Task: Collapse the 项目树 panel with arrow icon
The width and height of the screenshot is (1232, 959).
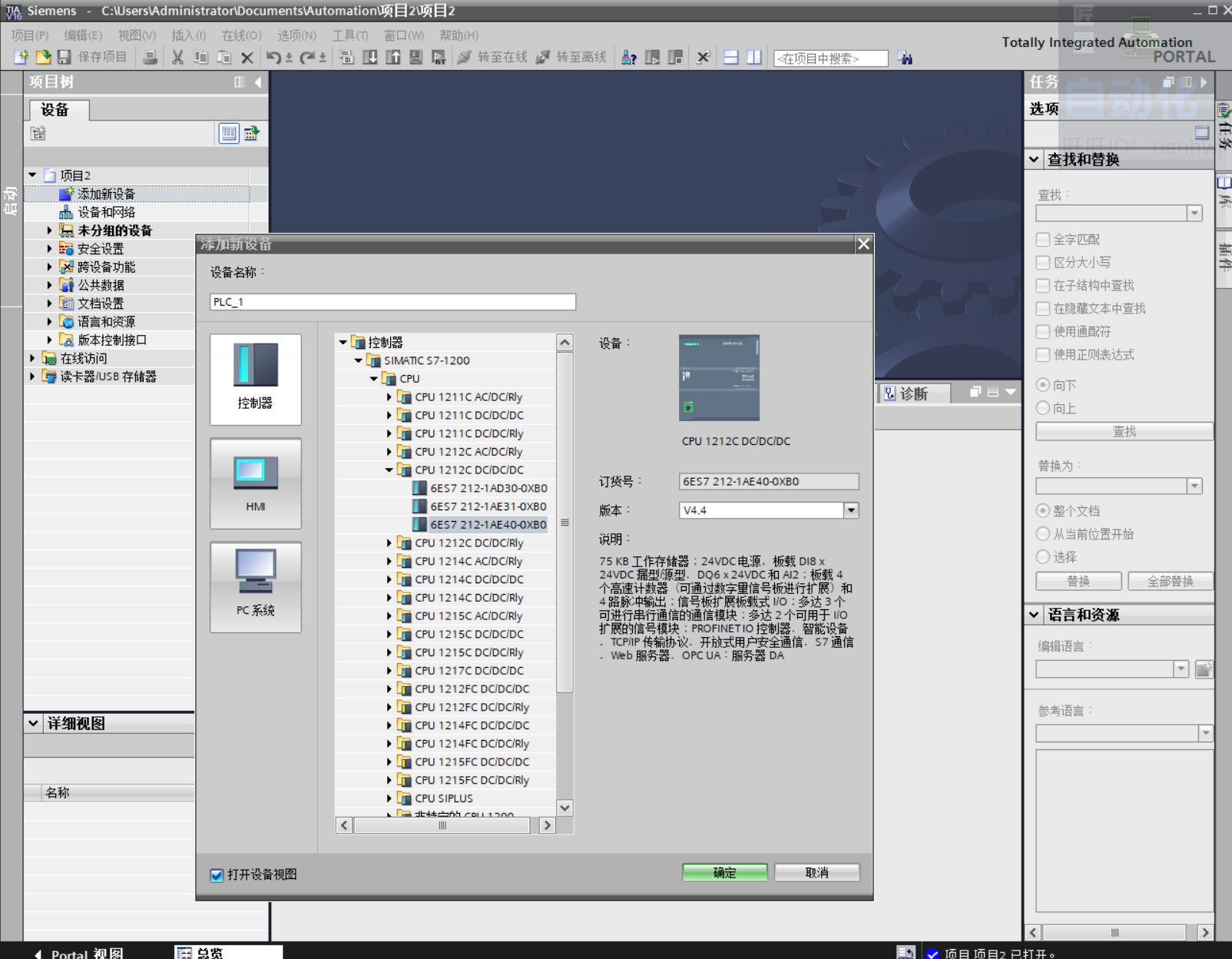Action: pyautogui.click(x=258, y=82)
